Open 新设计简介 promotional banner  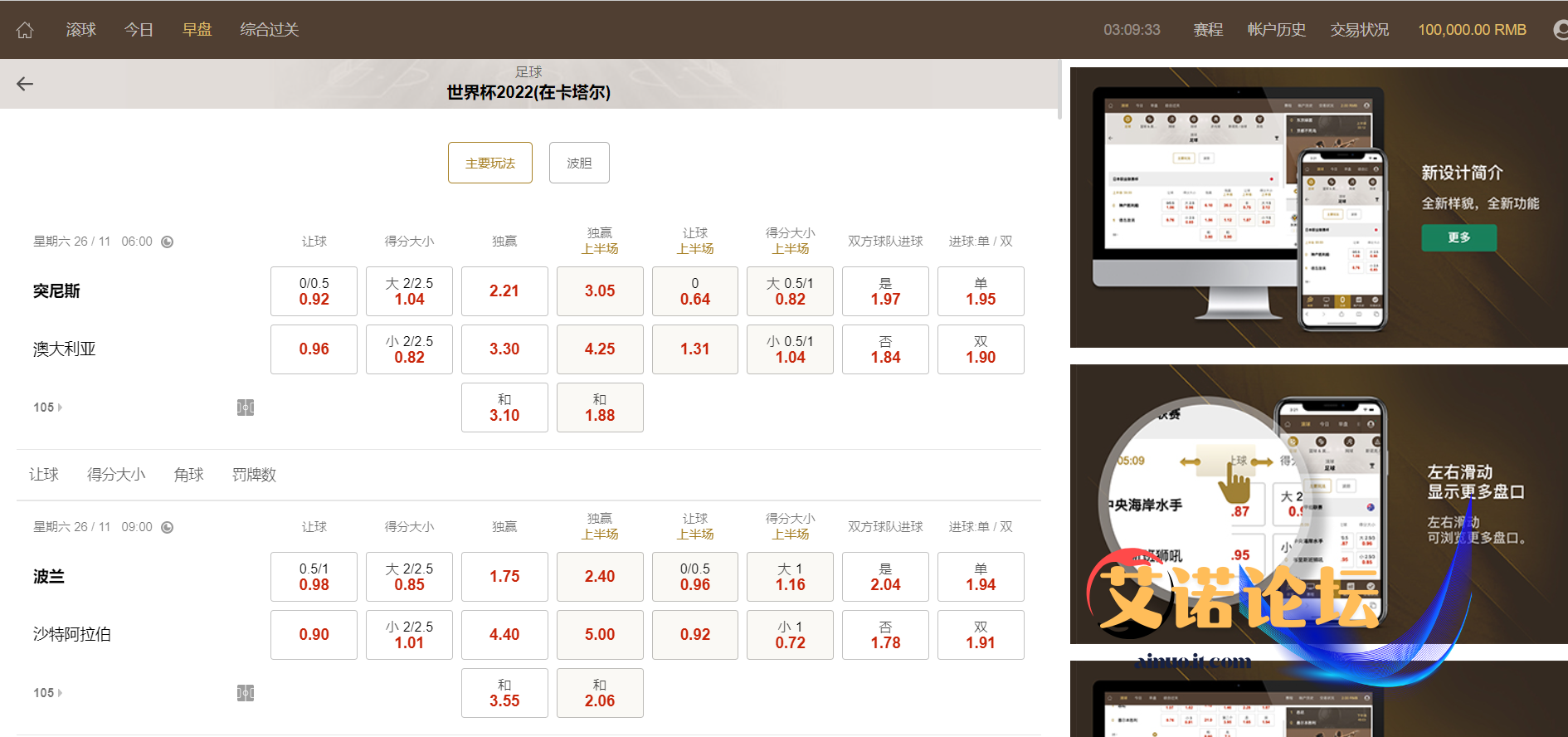pyautogui.click(x=1319, y=207)
